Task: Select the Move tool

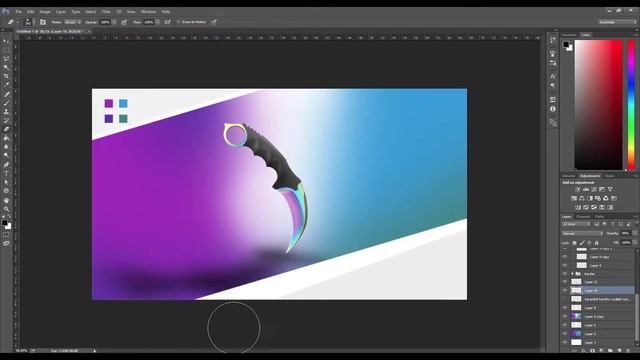Action: coord(6,41)
